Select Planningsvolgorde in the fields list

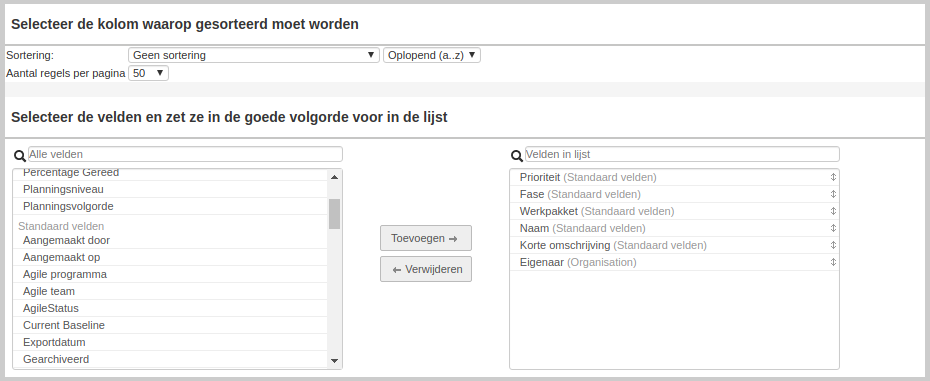[170, 207]
